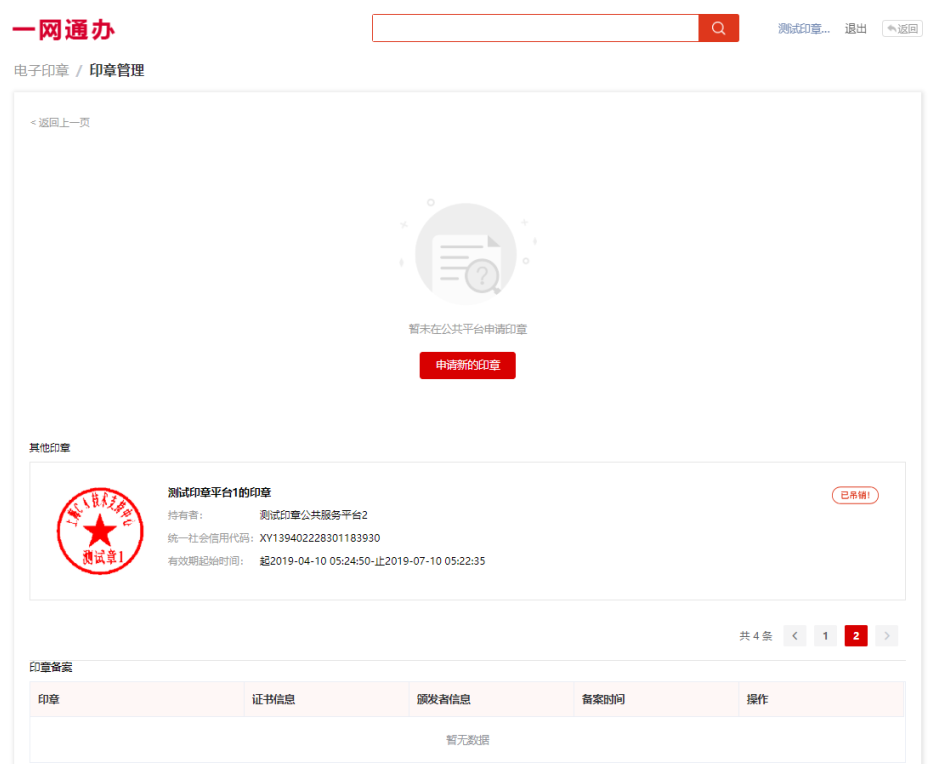The width and height of the screenshot is (941, 764).
Task: Click the 证书信息 column header
Action: coord(274,699)
